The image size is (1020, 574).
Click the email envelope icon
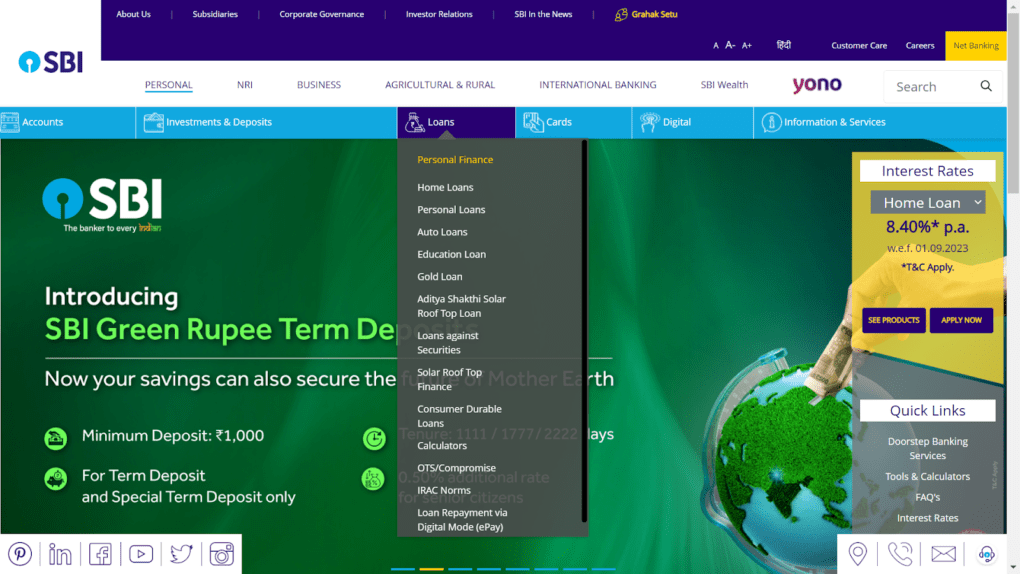click(x=943, y=554)
